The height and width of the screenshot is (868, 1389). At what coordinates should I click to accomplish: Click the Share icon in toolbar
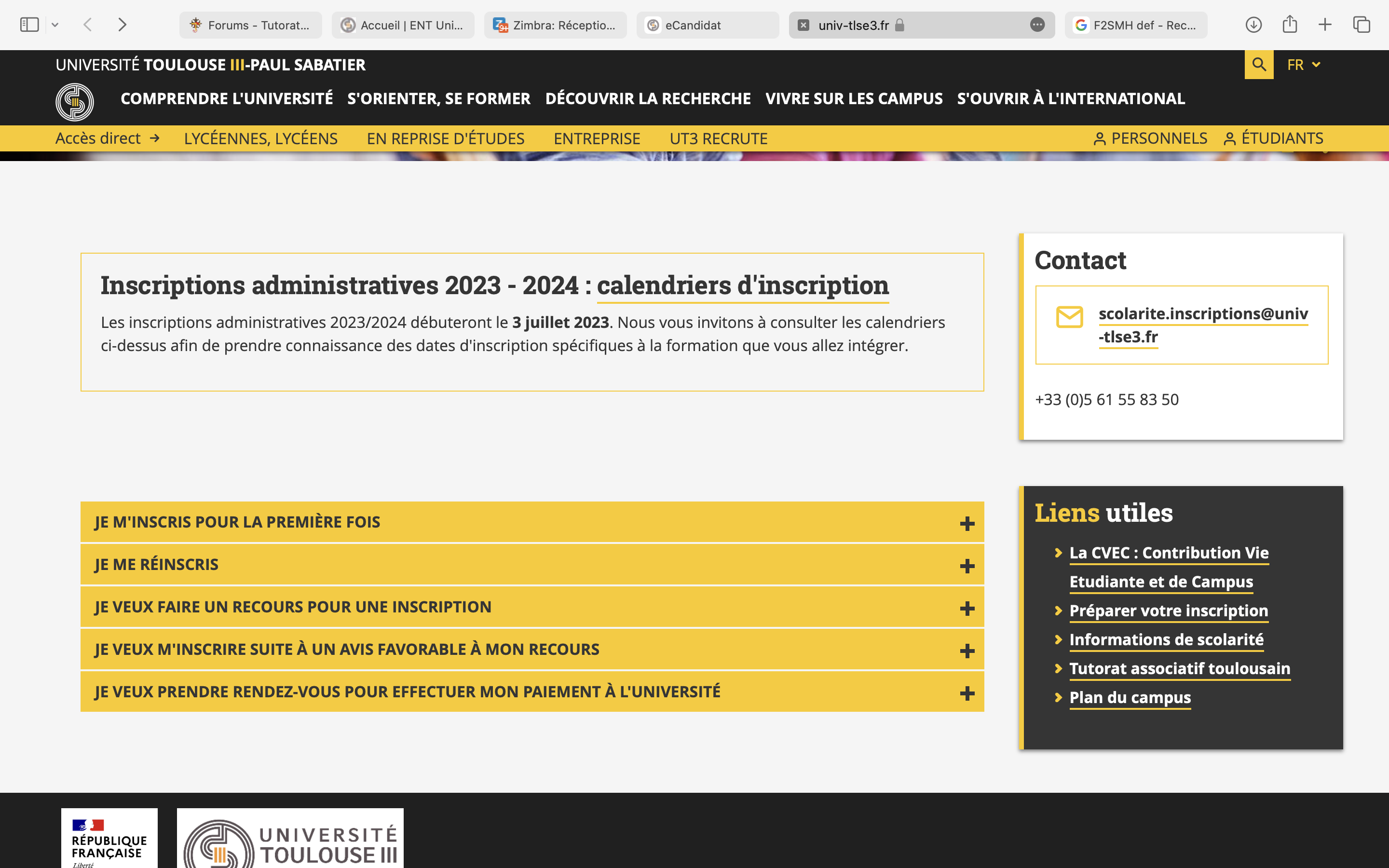pos(1289,25)
